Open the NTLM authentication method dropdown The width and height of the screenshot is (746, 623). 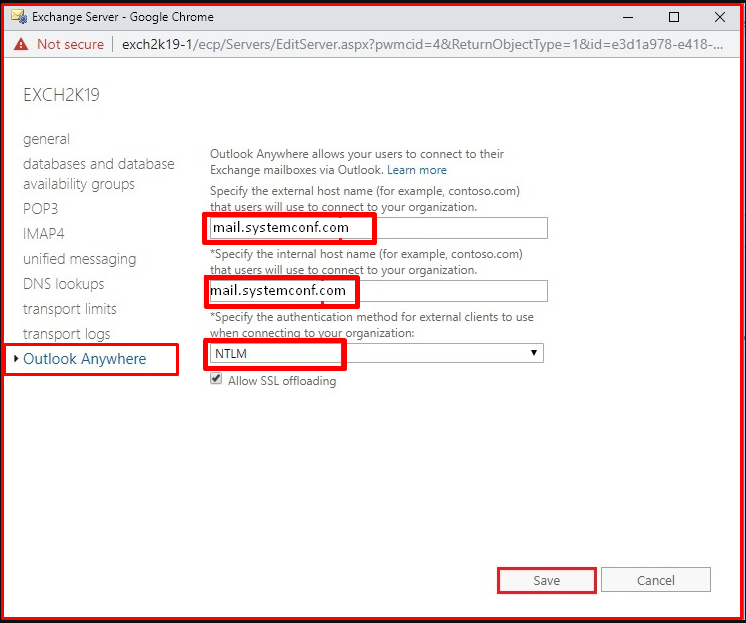[377, 353]
